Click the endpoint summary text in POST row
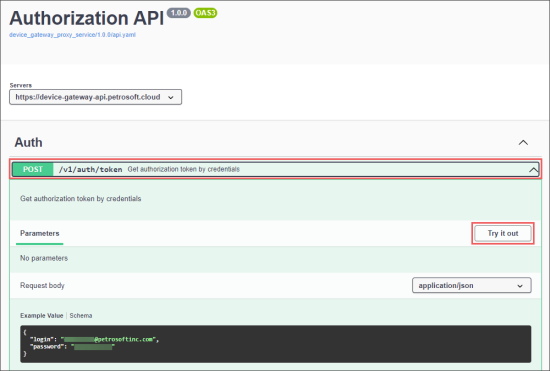This screenshot has width=550, height=371. [183, 169]
